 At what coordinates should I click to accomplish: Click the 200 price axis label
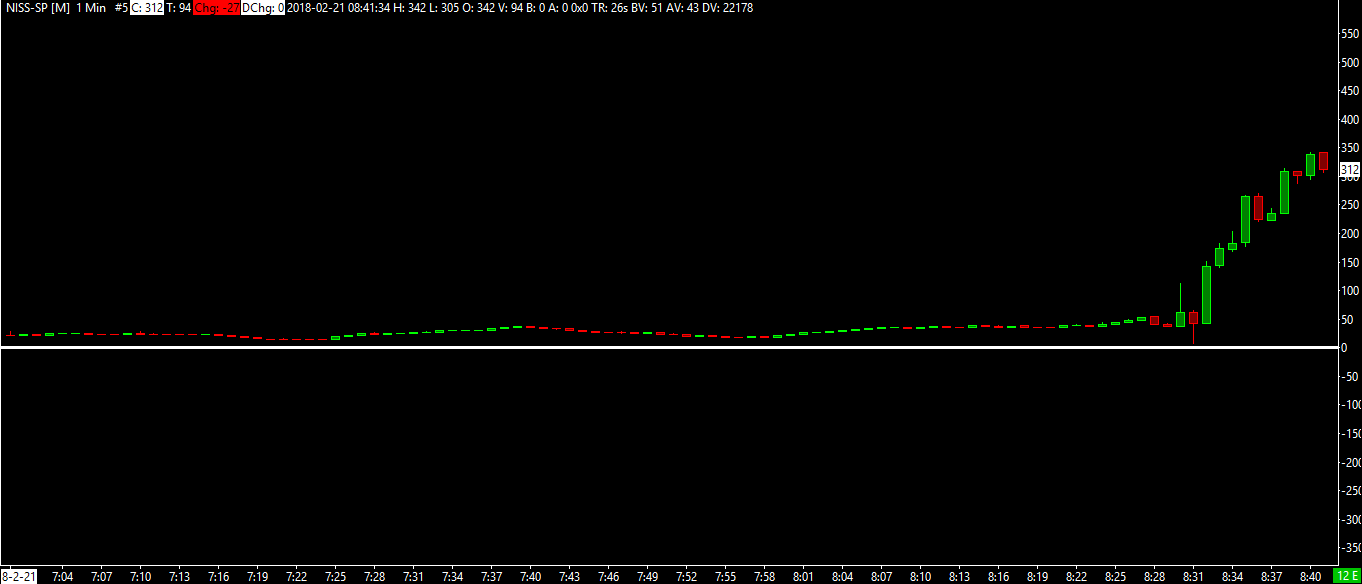tap(1349, 234)
